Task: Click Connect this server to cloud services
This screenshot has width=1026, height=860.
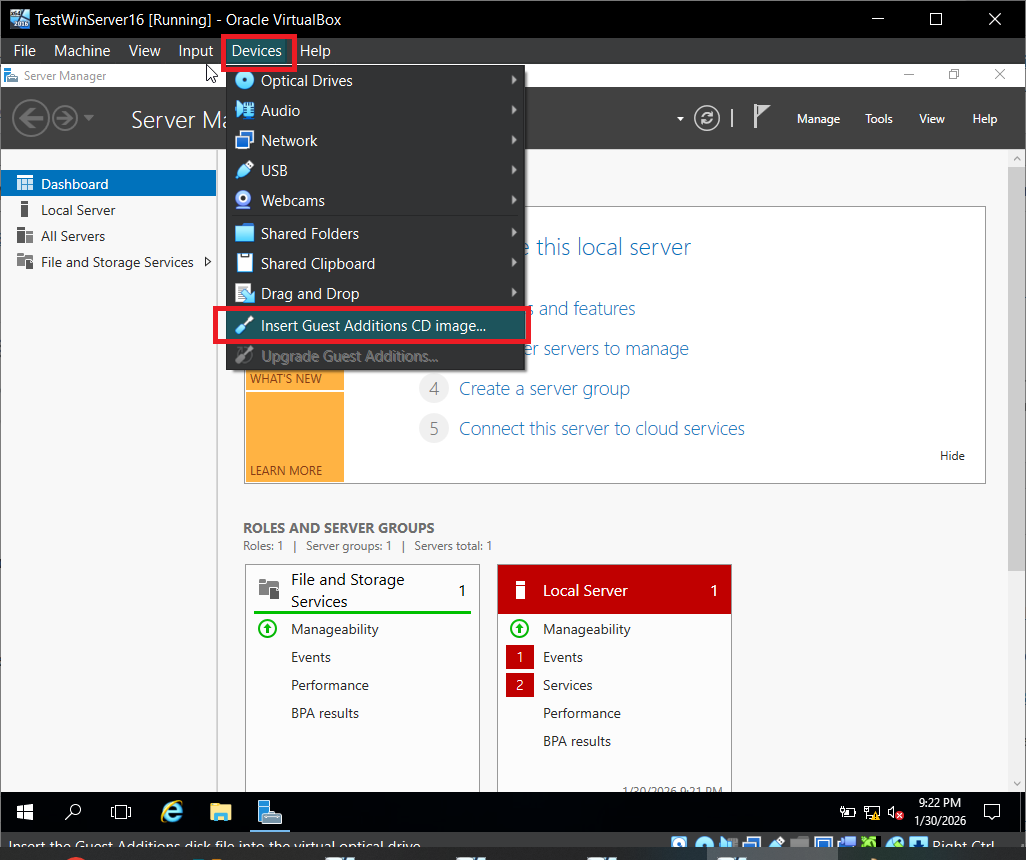Action: (x=601, y=429)
